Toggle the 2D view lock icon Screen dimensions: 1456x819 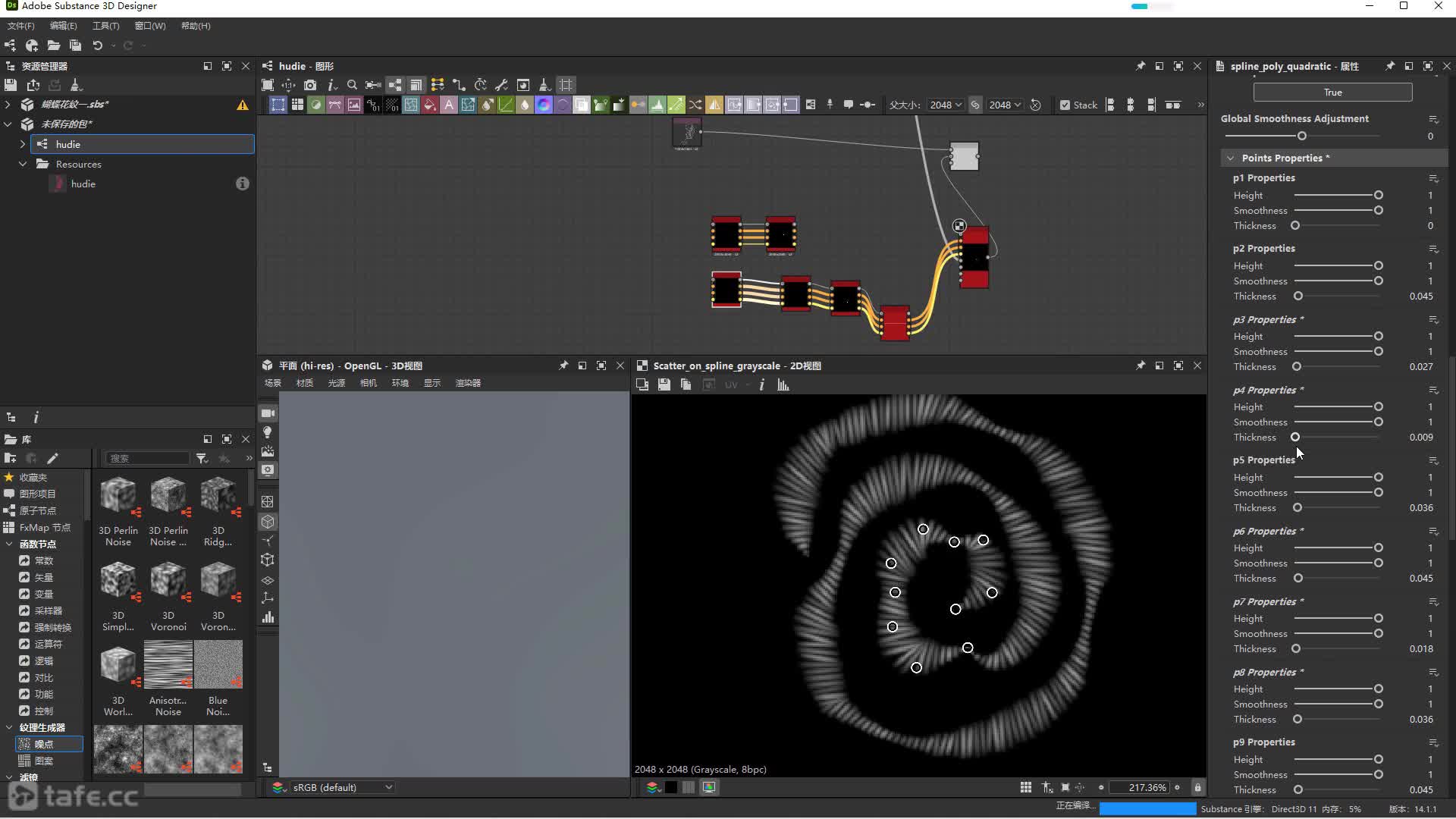(1197, 787)
